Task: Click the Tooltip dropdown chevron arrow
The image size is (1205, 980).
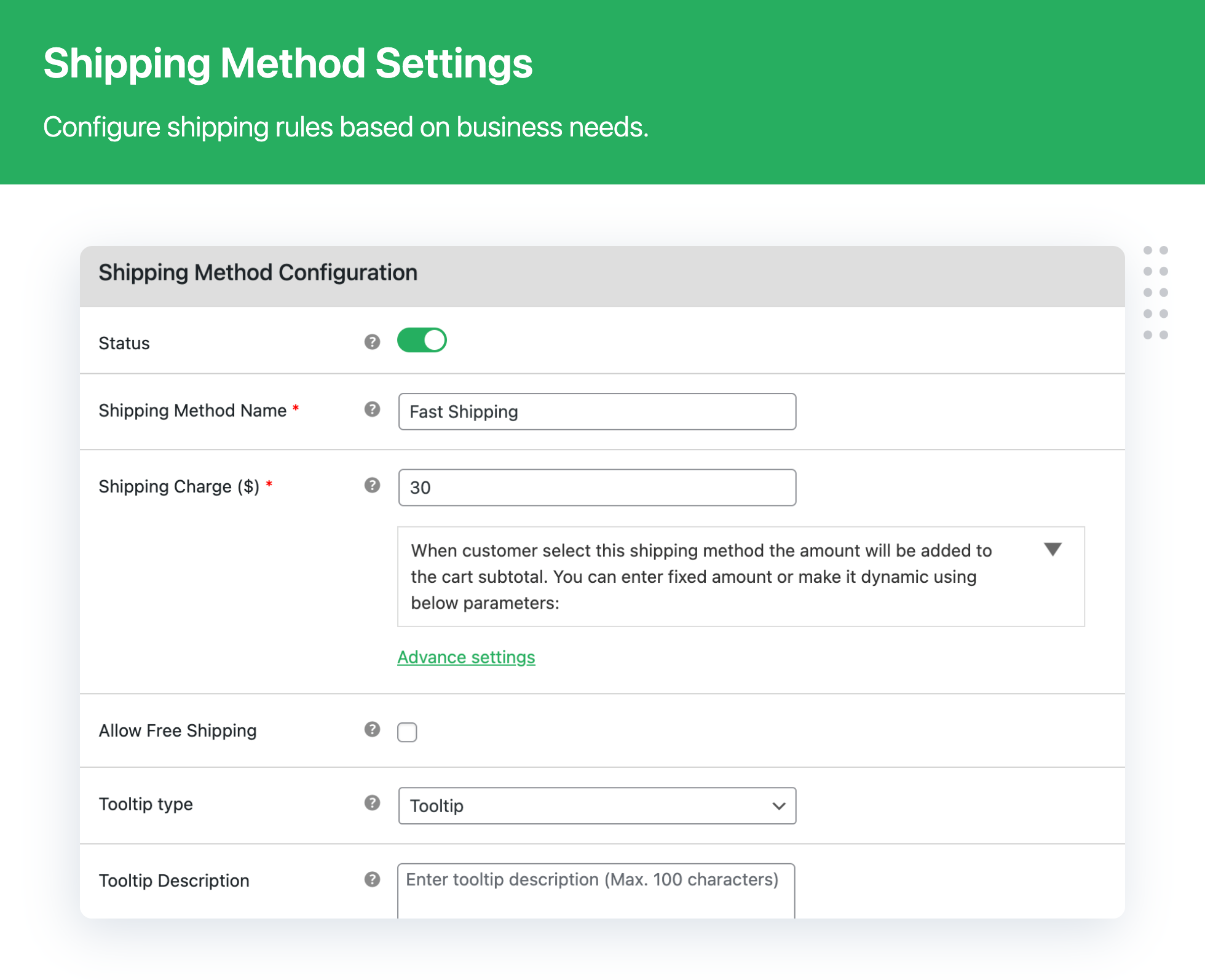Action: (x=779, y=806)
